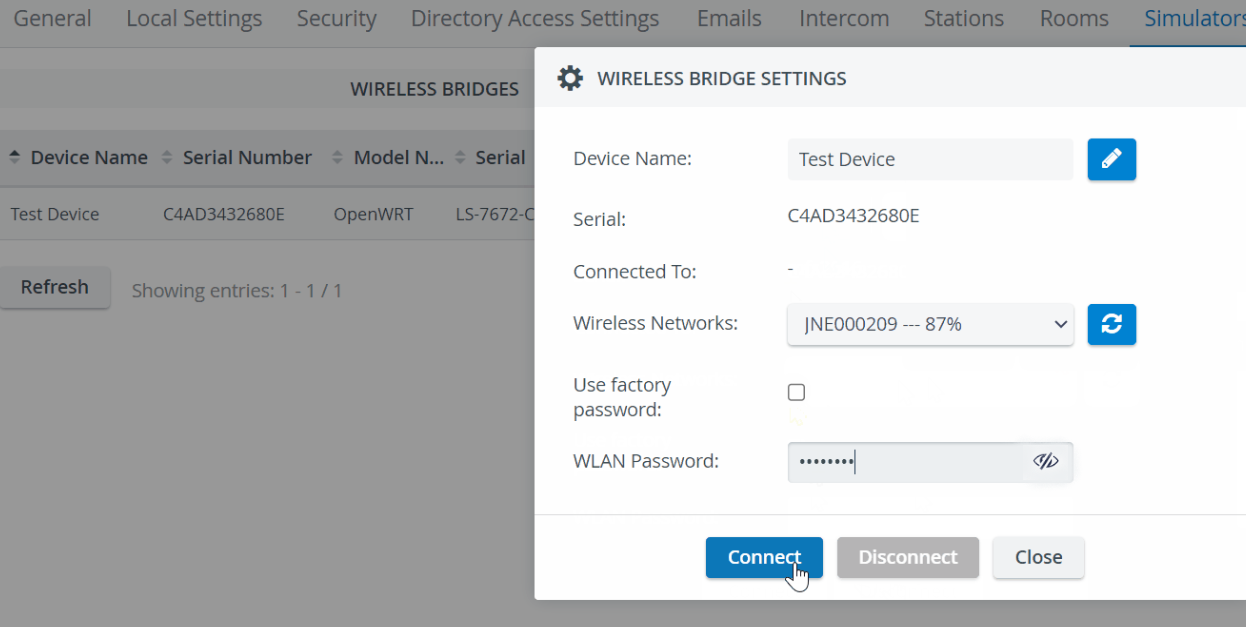Select the Test Device table row
The image size is (1246, 627).
[267, 214]
